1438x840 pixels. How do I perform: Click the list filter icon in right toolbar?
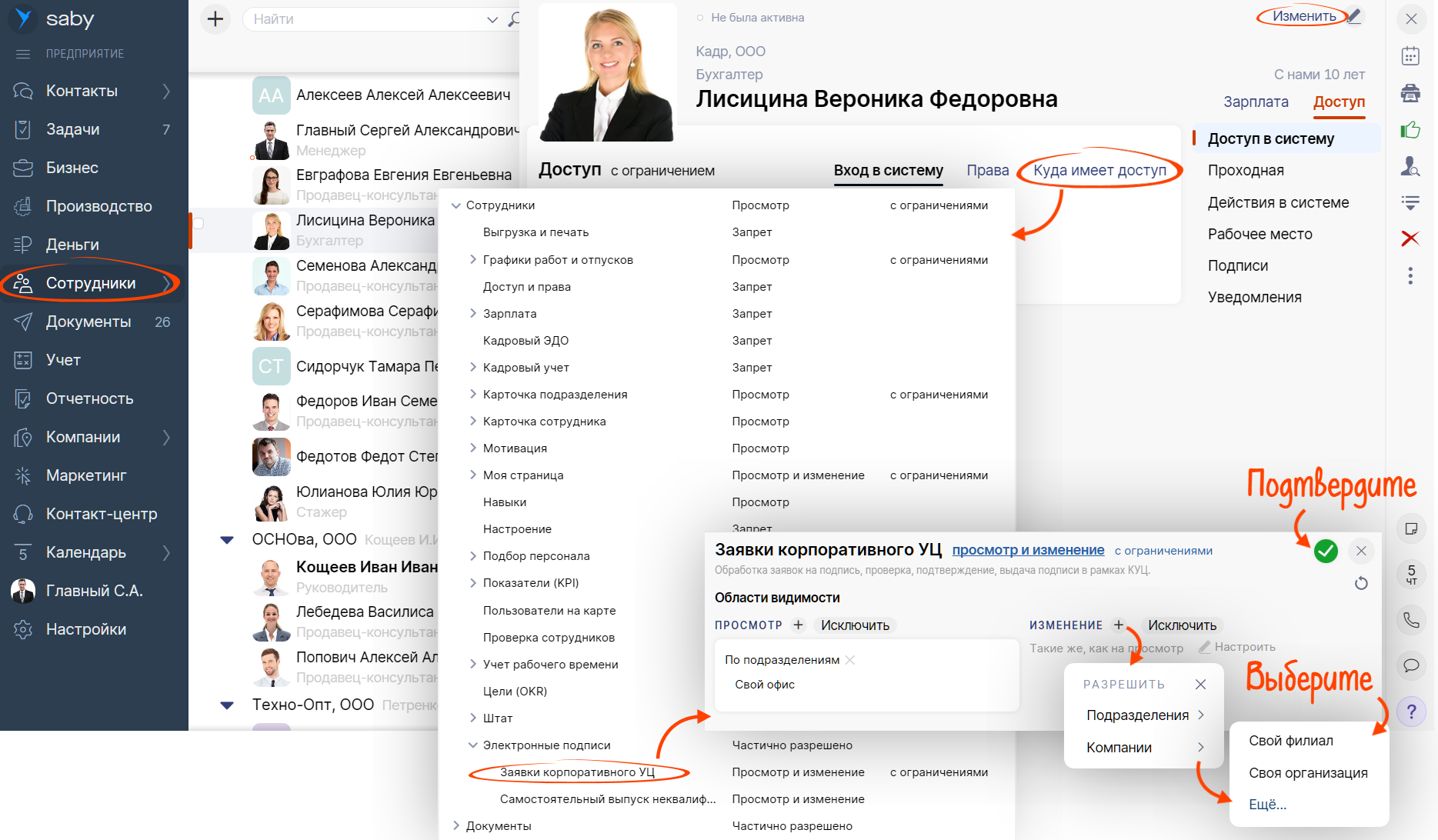1410,202
